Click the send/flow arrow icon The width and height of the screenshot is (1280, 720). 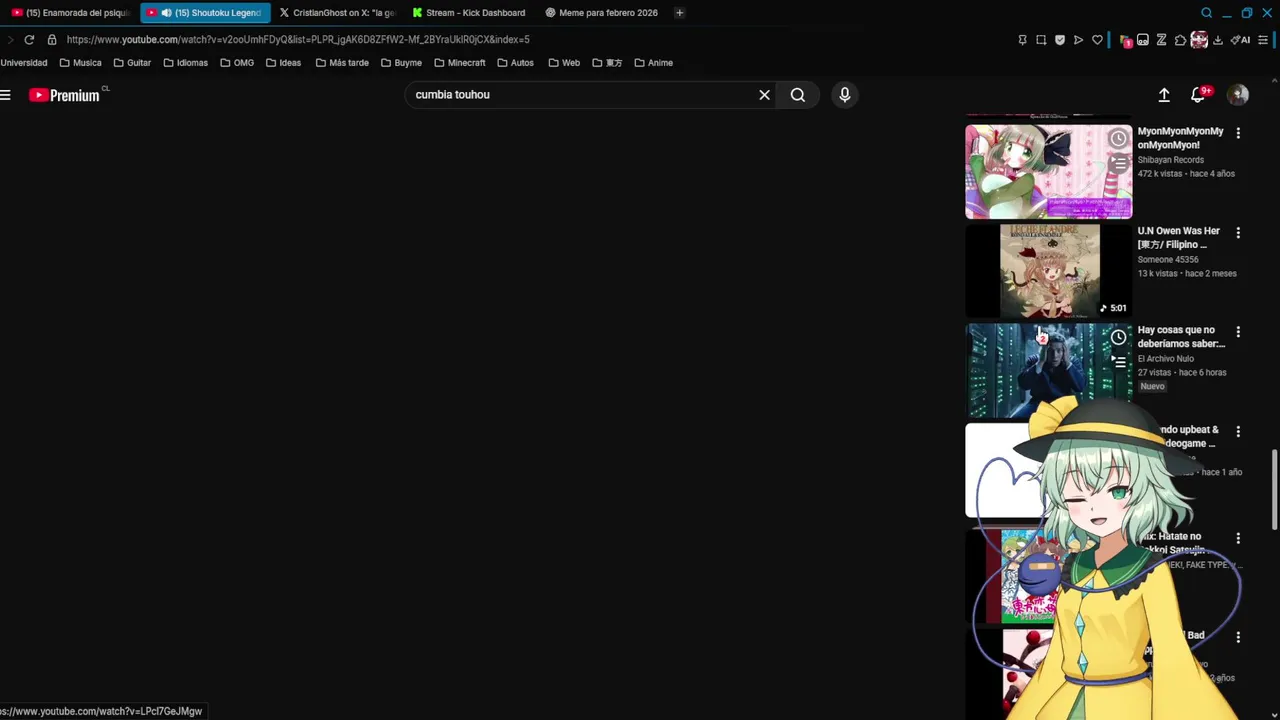pos(1078,40)
